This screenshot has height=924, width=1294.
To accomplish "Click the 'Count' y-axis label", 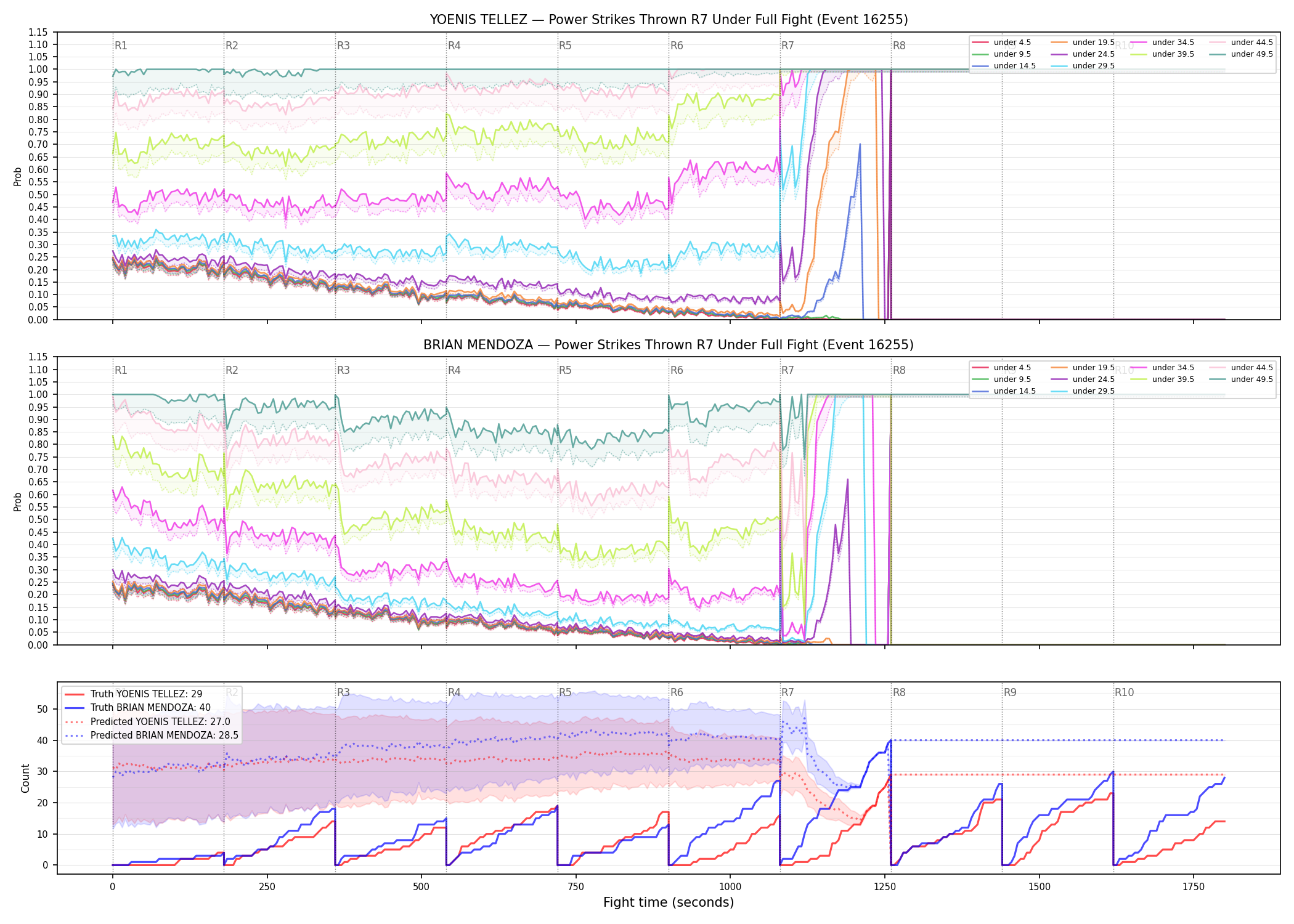I will point(25,778).
